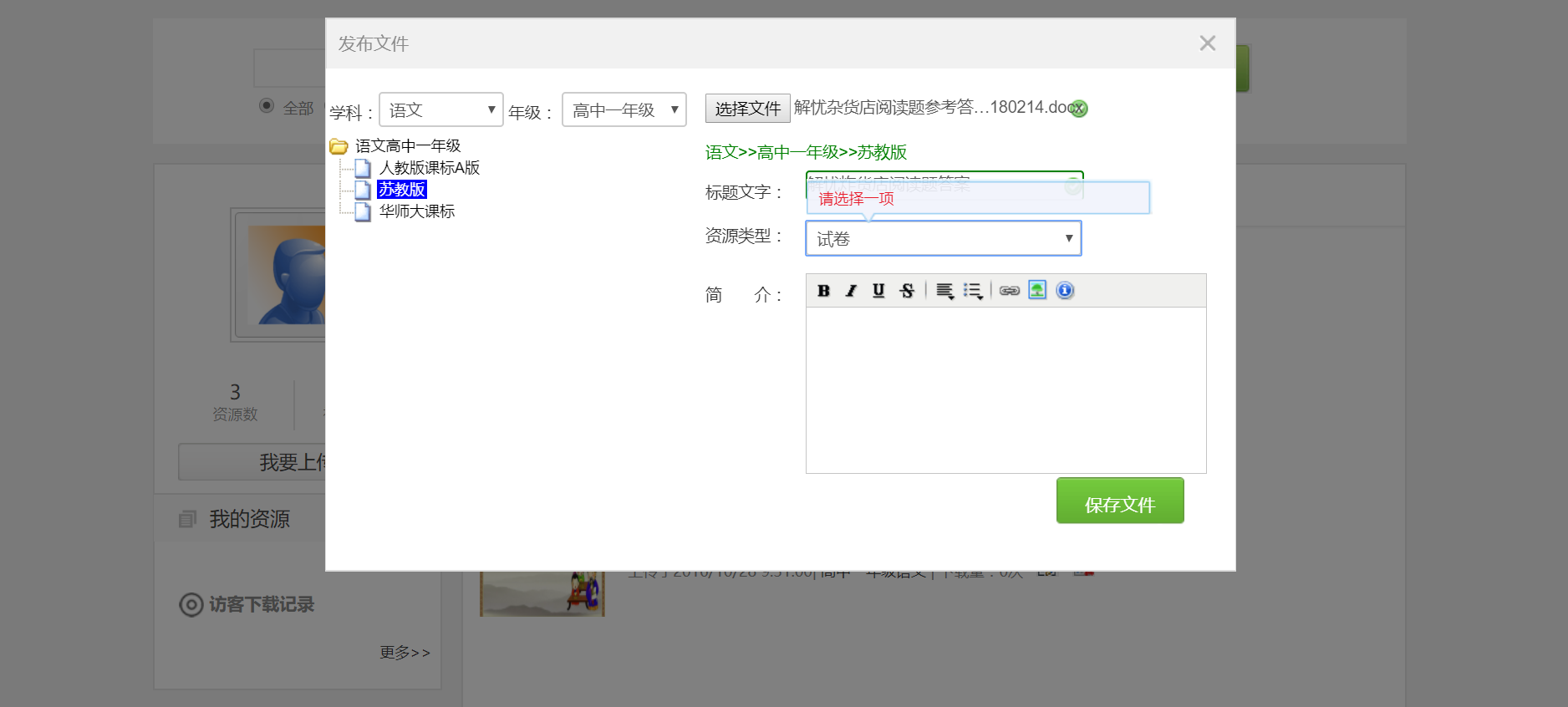Open the list style icon
Image resolution: width=1568 pixels, height=707 pixels.
pos(972,291)
